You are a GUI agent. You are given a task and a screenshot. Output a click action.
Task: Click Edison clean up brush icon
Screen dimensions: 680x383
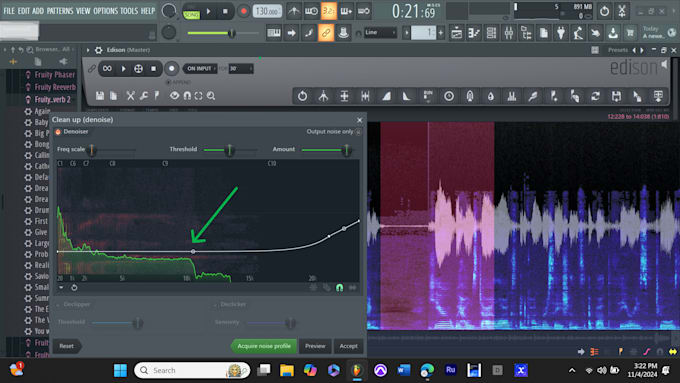click(533, 96)
